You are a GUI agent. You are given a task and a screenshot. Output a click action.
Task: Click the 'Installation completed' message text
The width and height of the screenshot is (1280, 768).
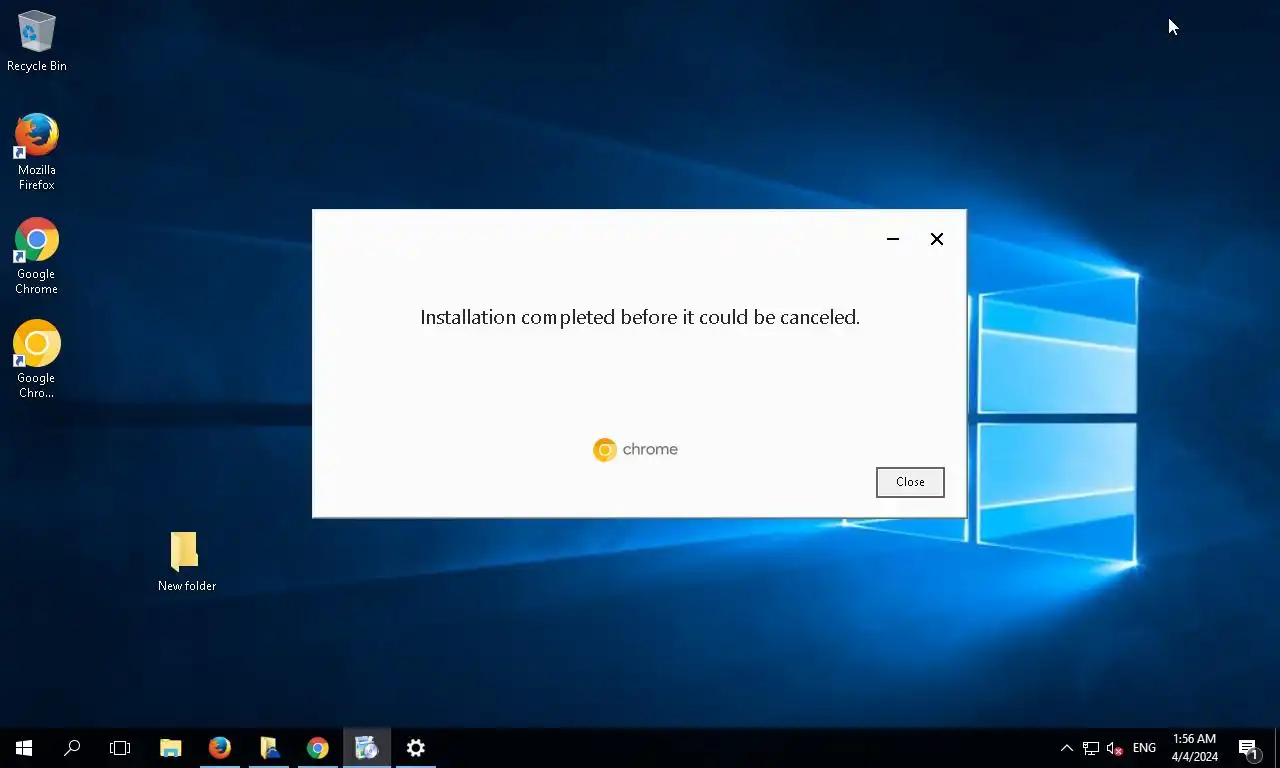[640, 317]
